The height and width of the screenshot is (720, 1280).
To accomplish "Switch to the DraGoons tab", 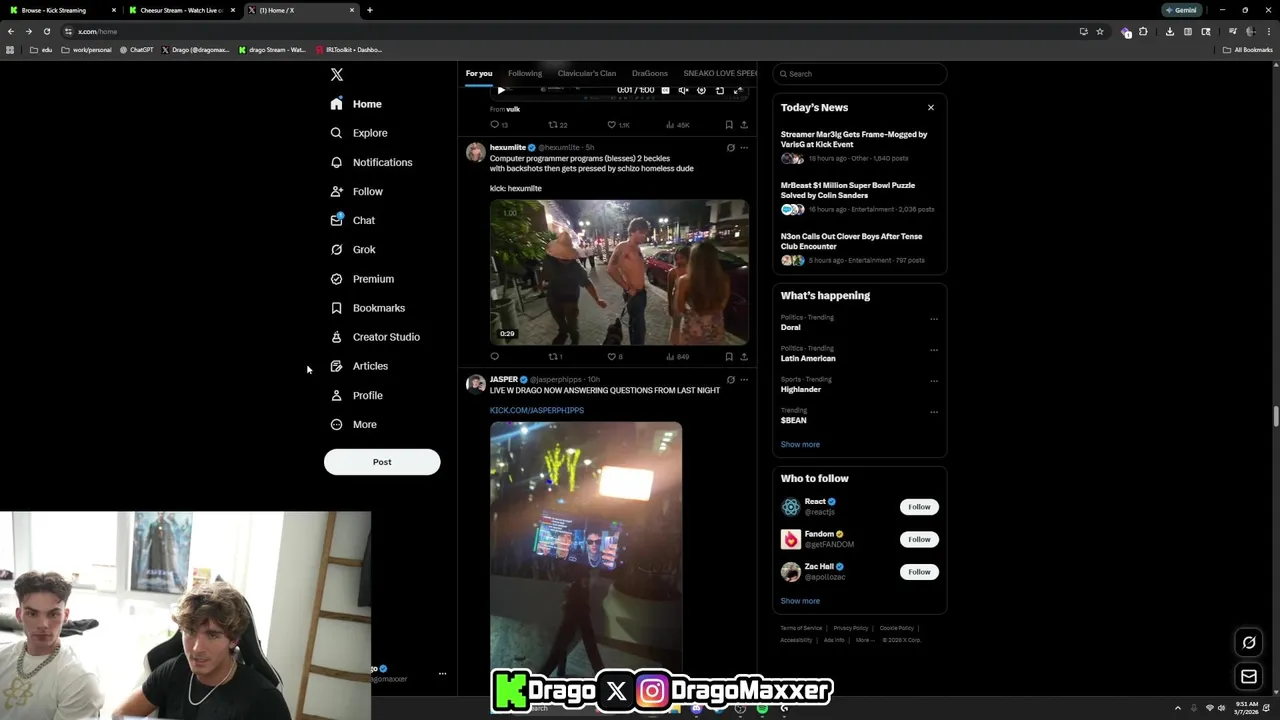I will tap(650, 73).
